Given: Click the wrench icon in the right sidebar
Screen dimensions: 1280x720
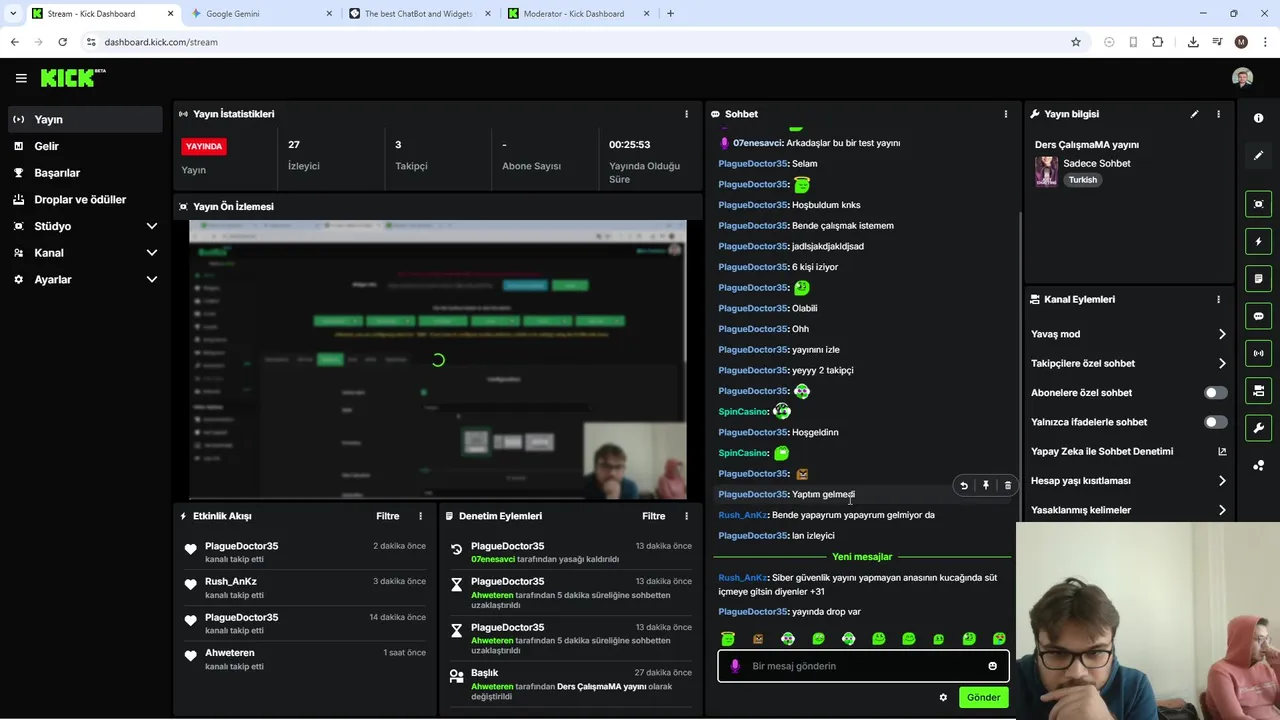Looking at the screenshot, I should (x=1258, y=428).
